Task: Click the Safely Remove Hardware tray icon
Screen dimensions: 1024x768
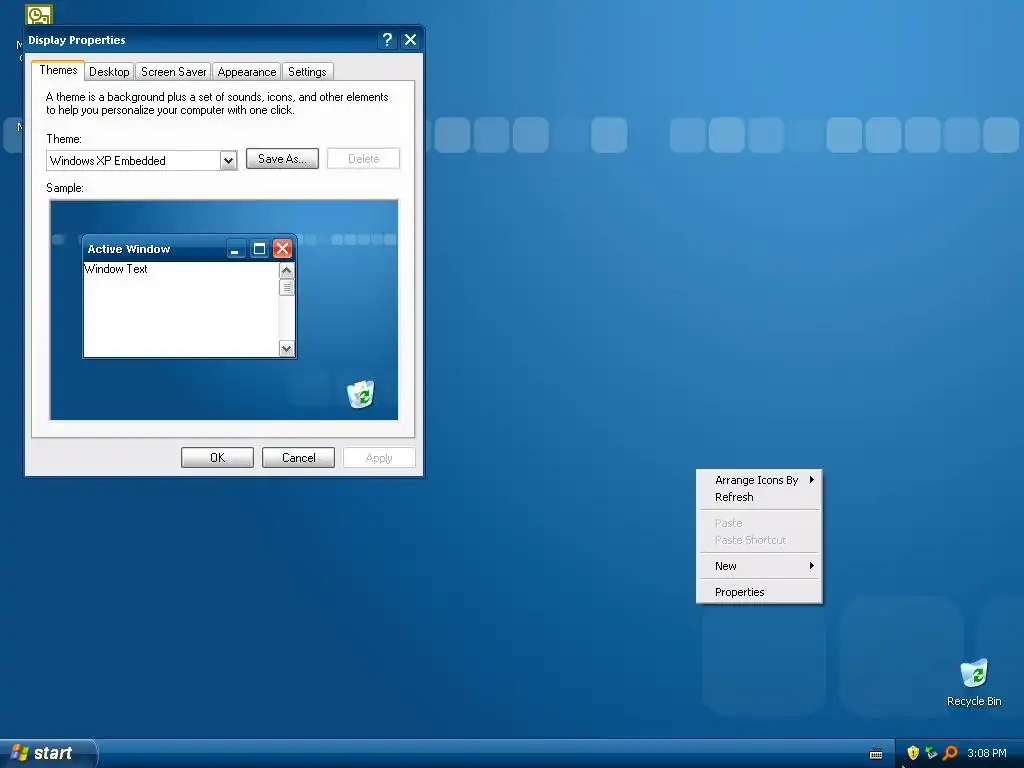Action: [x=931, y=753]
